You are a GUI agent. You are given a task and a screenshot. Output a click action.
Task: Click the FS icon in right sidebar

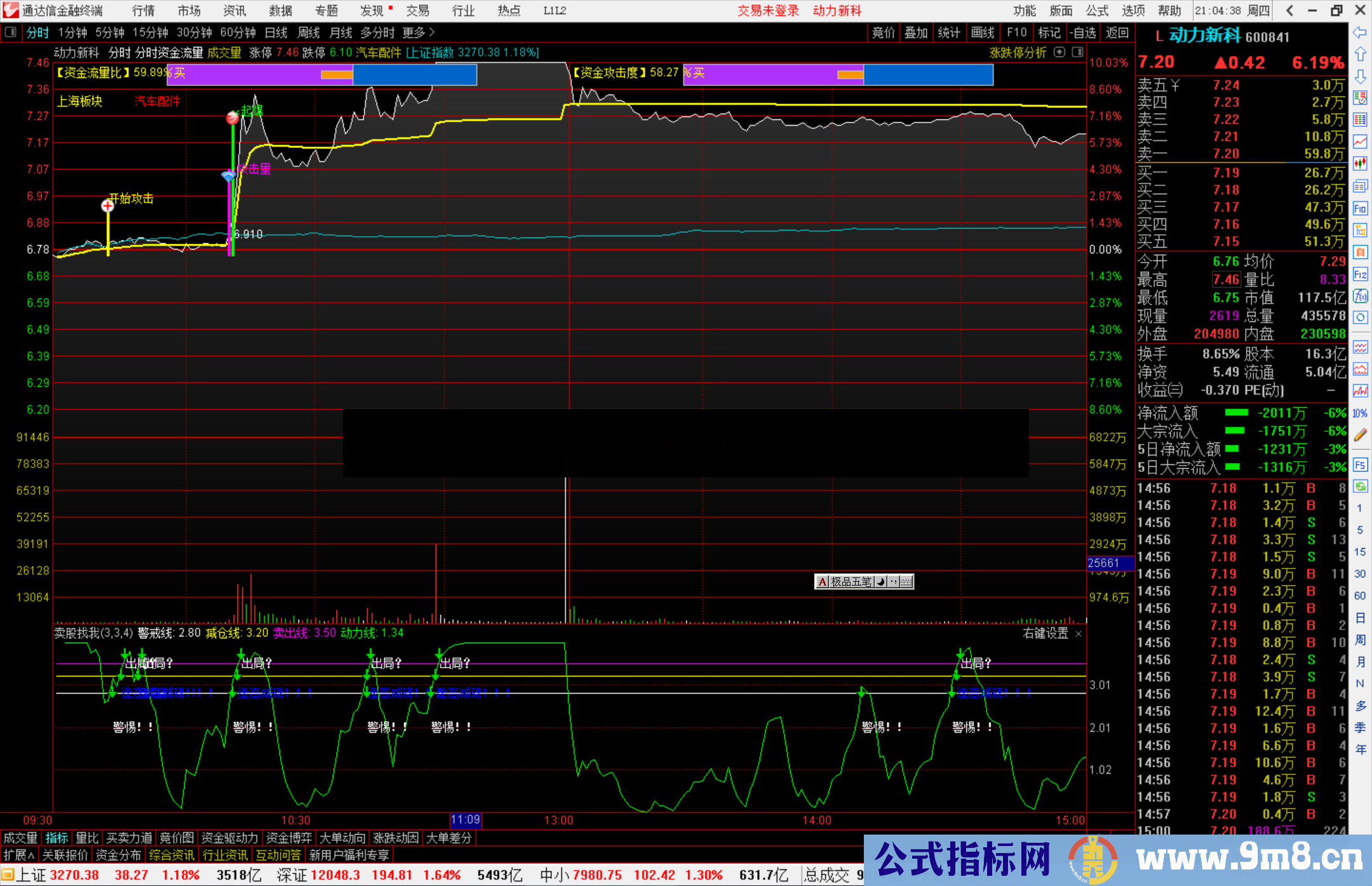coord(1360,465)
